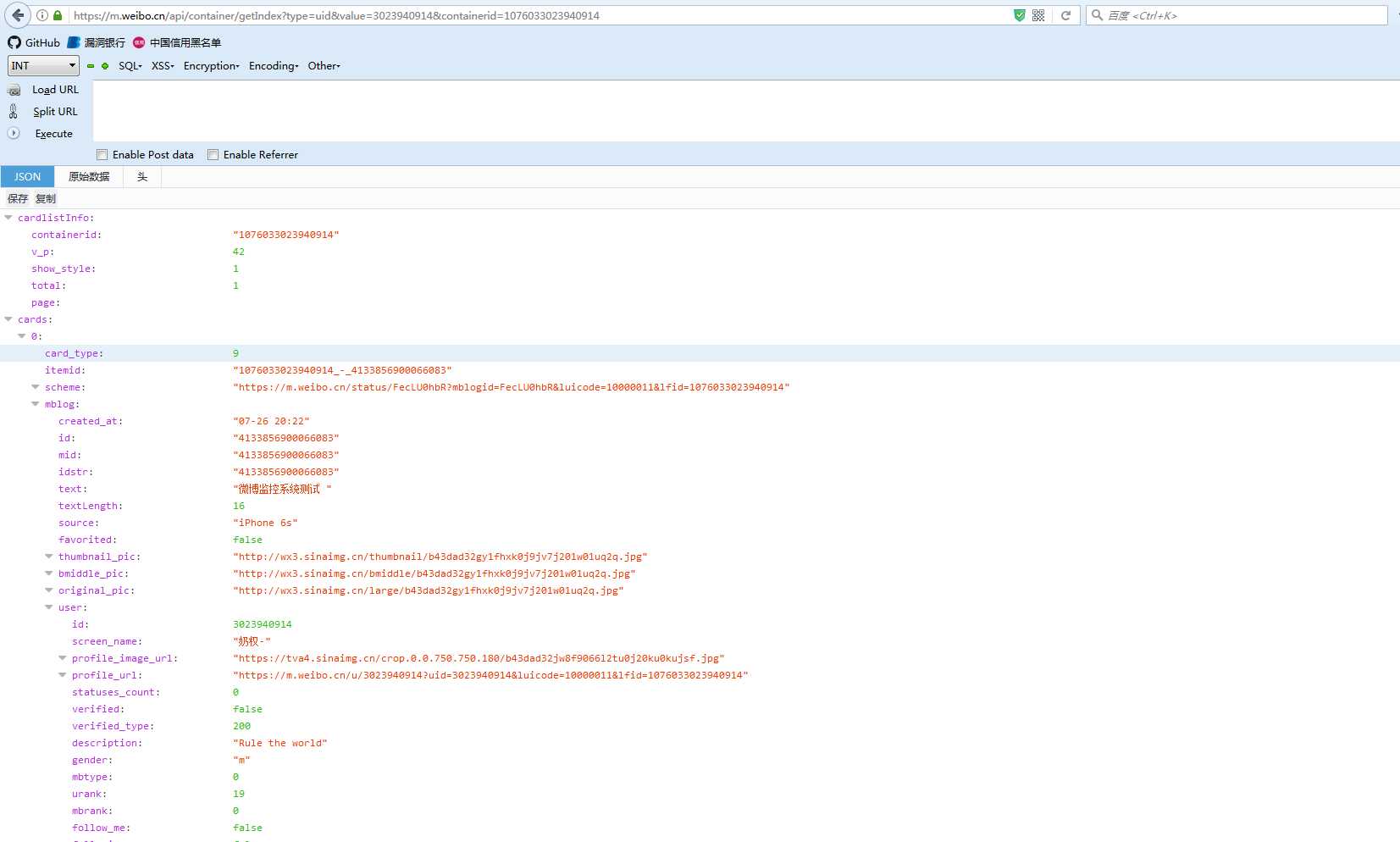This screenshot has width=1400, height=842.
Task: Toggle the thumbnail_pic node arrow
Action: click(49, 557)
